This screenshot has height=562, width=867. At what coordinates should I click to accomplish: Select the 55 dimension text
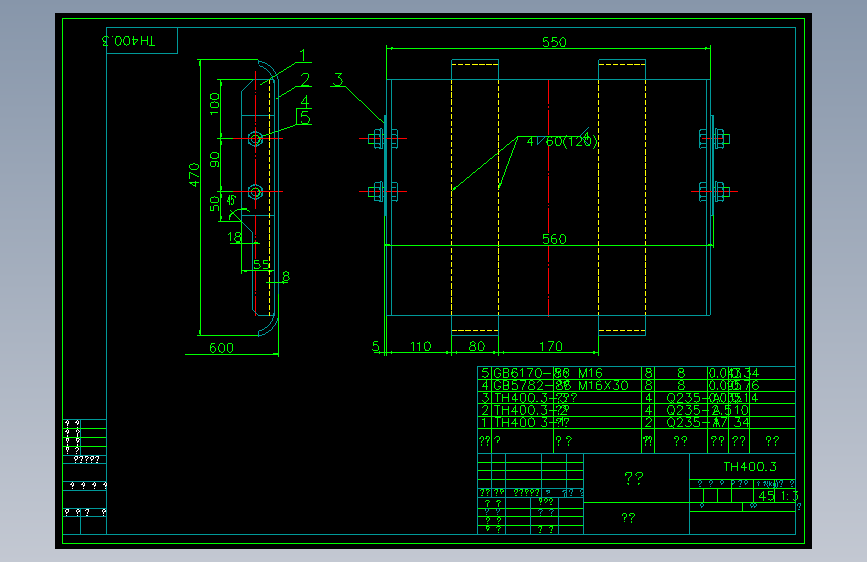pyautogui.click(x=261, y=264)
